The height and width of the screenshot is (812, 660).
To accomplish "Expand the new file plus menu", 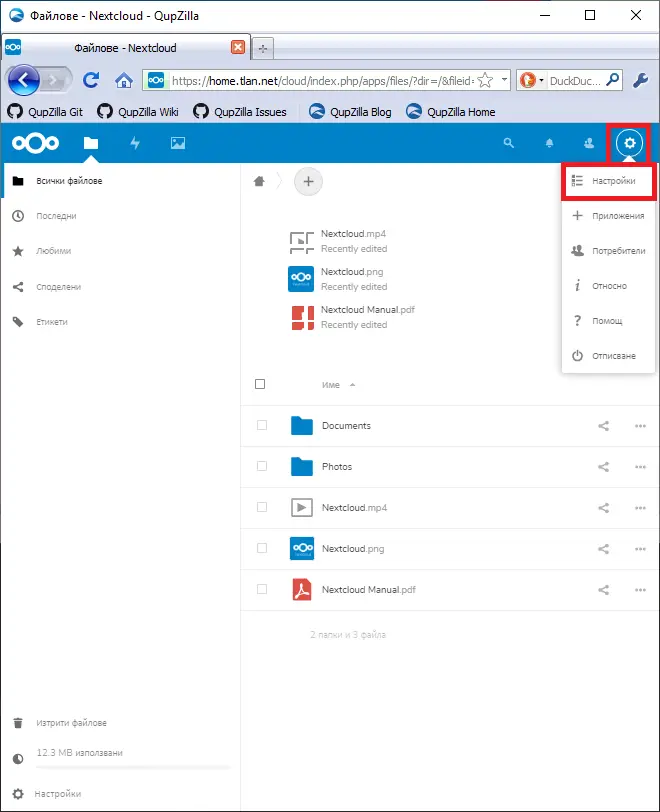I will 308,181.
